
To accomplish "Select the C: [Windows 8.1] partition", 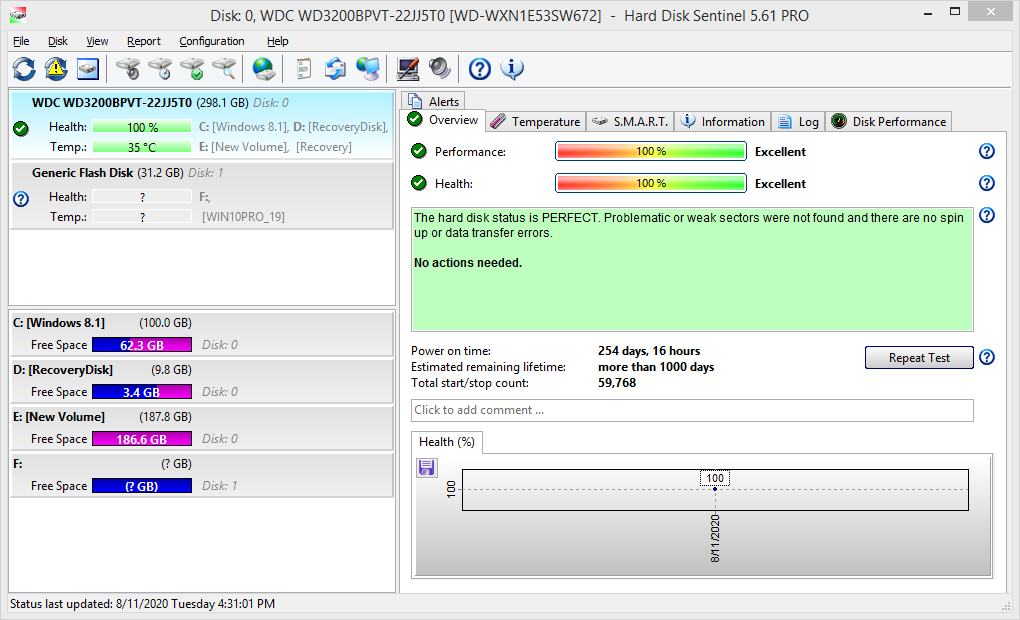I will click(x=202, y=334).
